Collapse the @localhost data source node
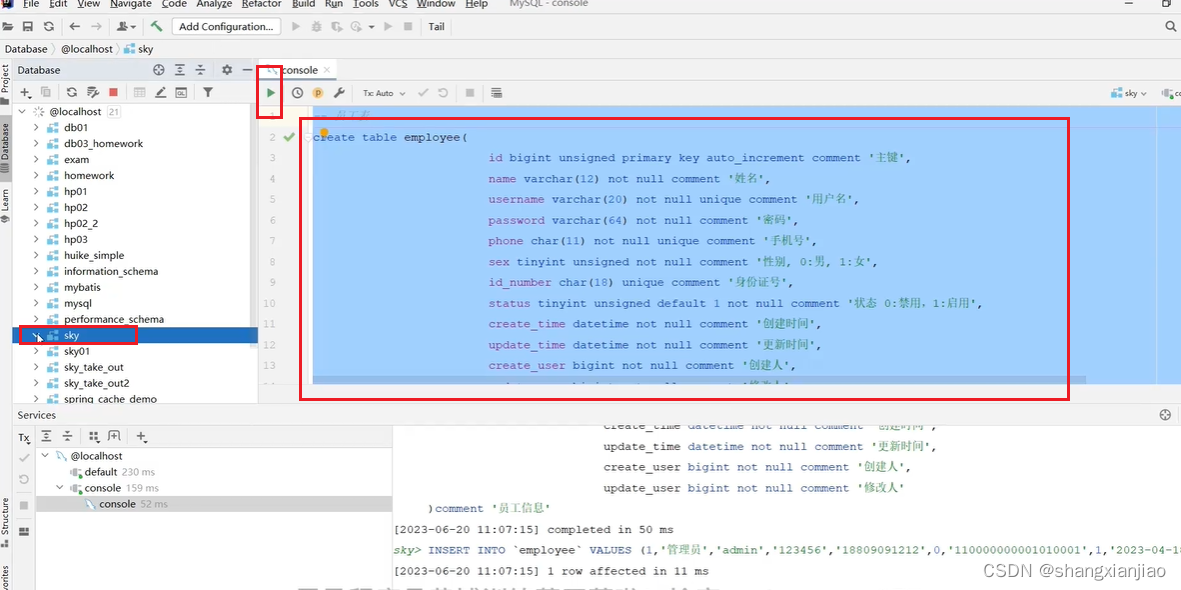 pos(23,112)
